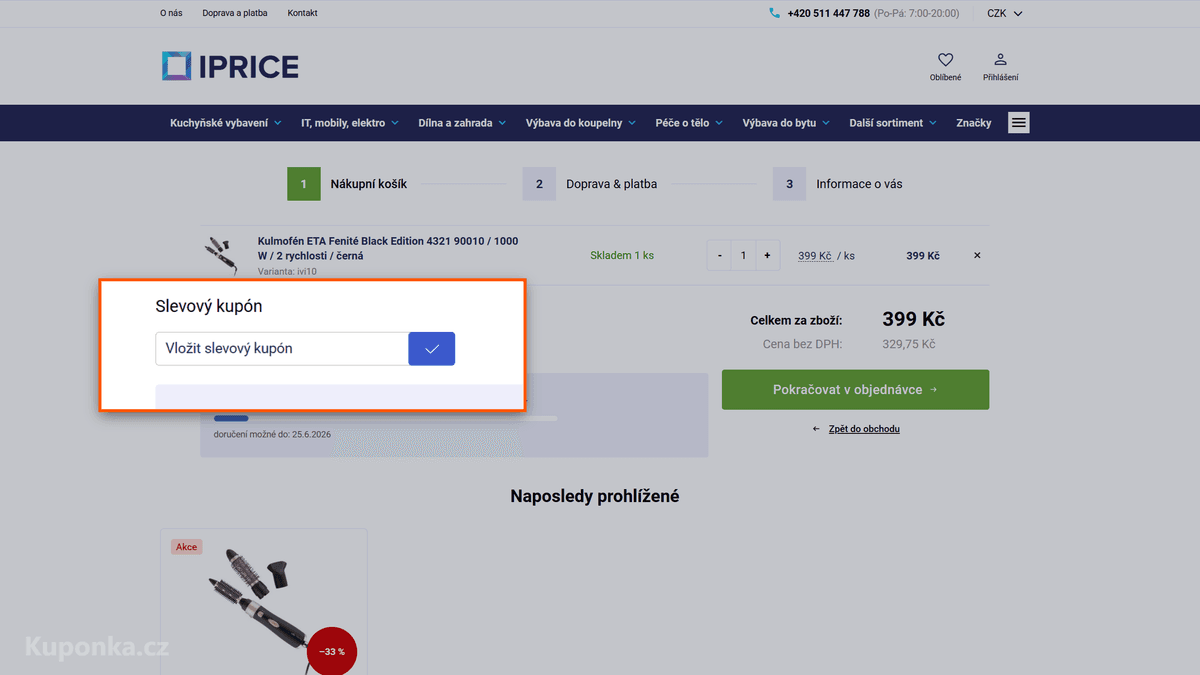Click the Naposledy prohlížené heading
This screenshot has width=1200, height=675.
tap(595, 496)
